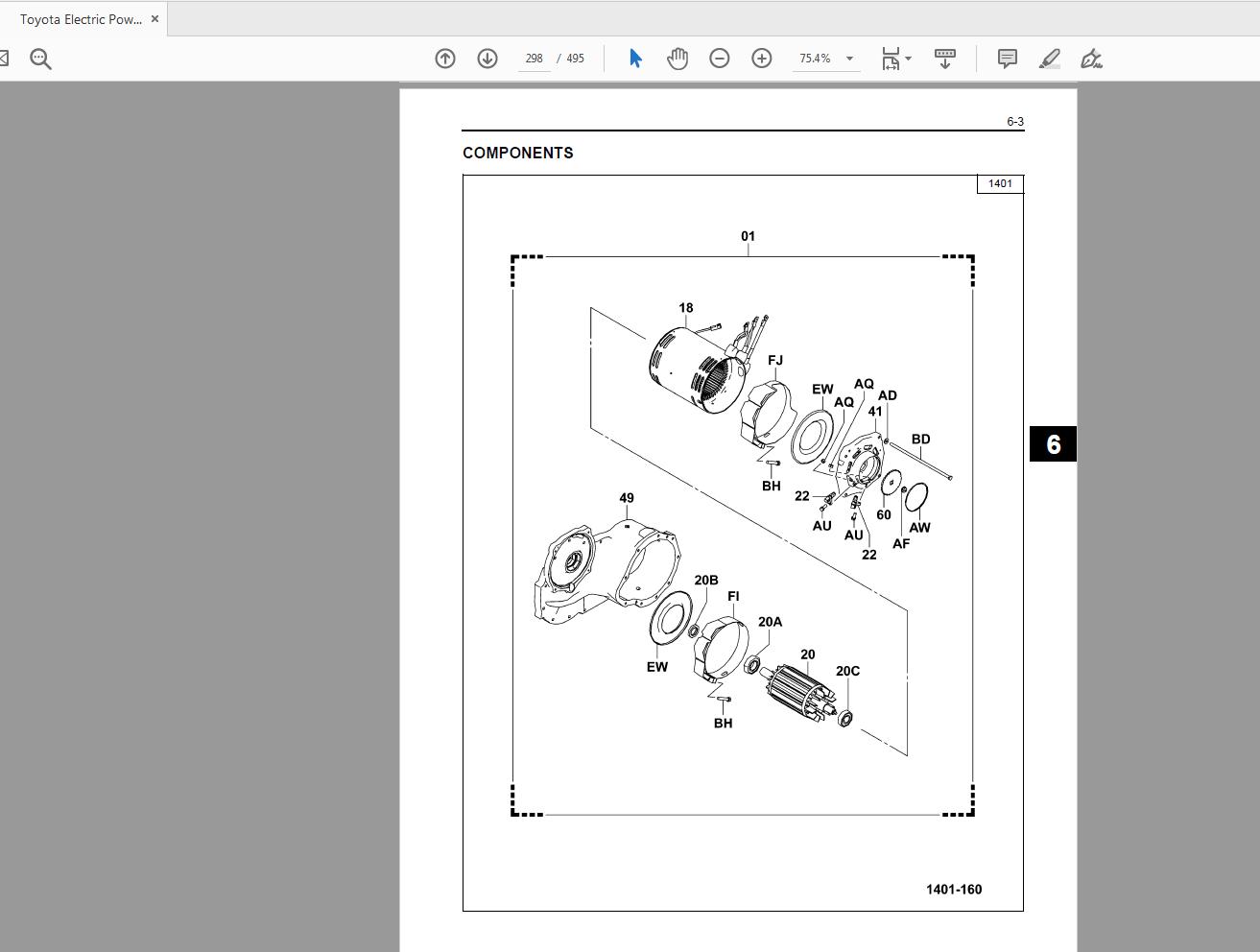
Task: Click the 75.4% zoom value field
Action: tap(816, 59)
